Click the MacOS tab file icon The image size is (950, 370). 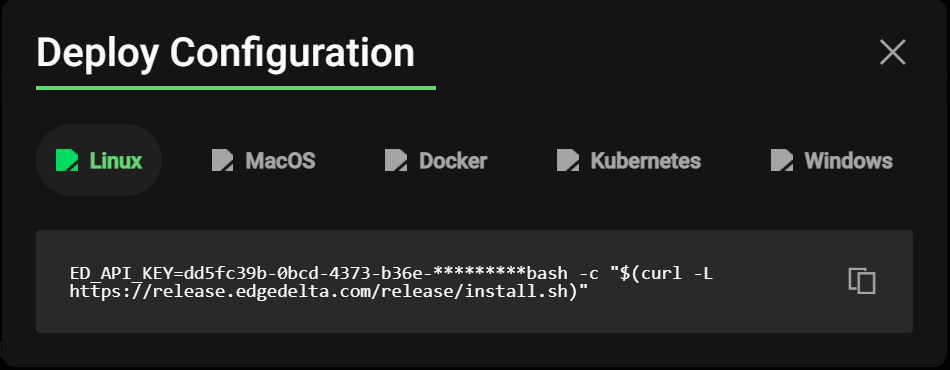point(222,160)
